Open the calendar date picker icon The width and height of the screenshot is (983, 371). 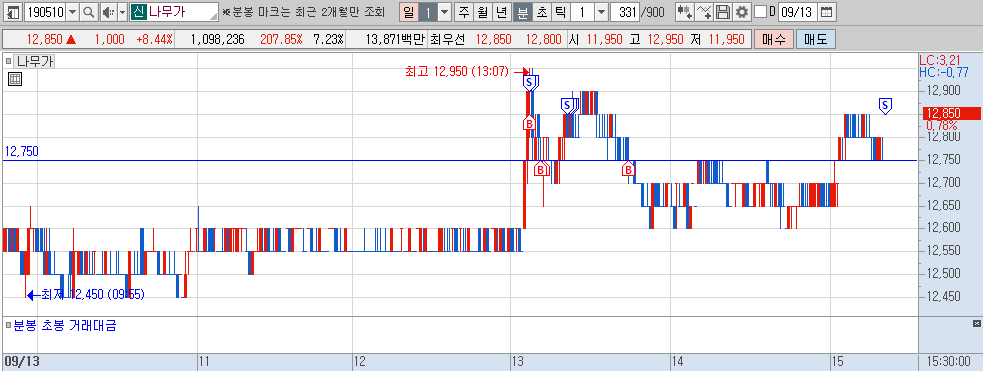pyautogui.click(x=827, y=11)
